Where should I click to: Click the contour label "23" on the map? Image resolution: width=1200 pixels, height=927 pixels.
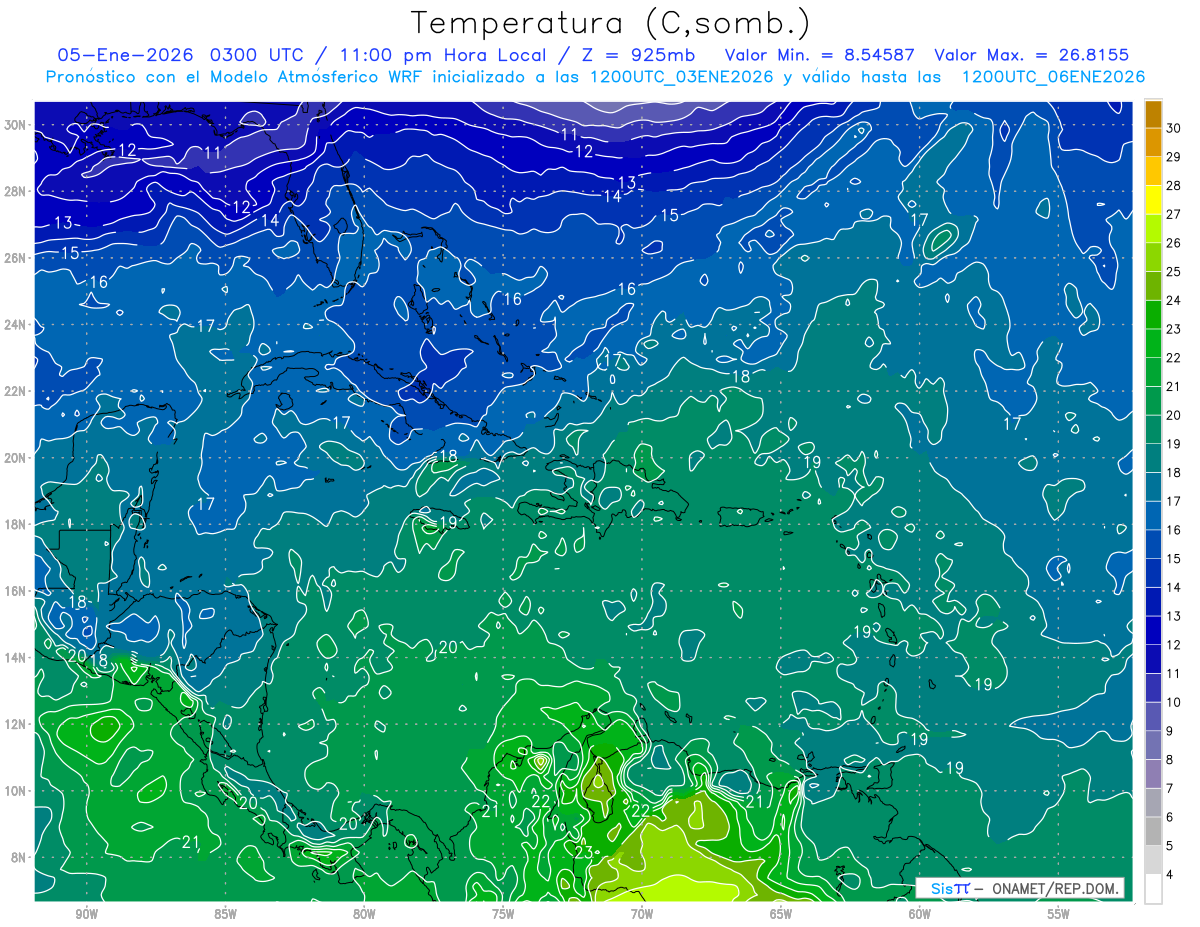(x=584, y=852)
